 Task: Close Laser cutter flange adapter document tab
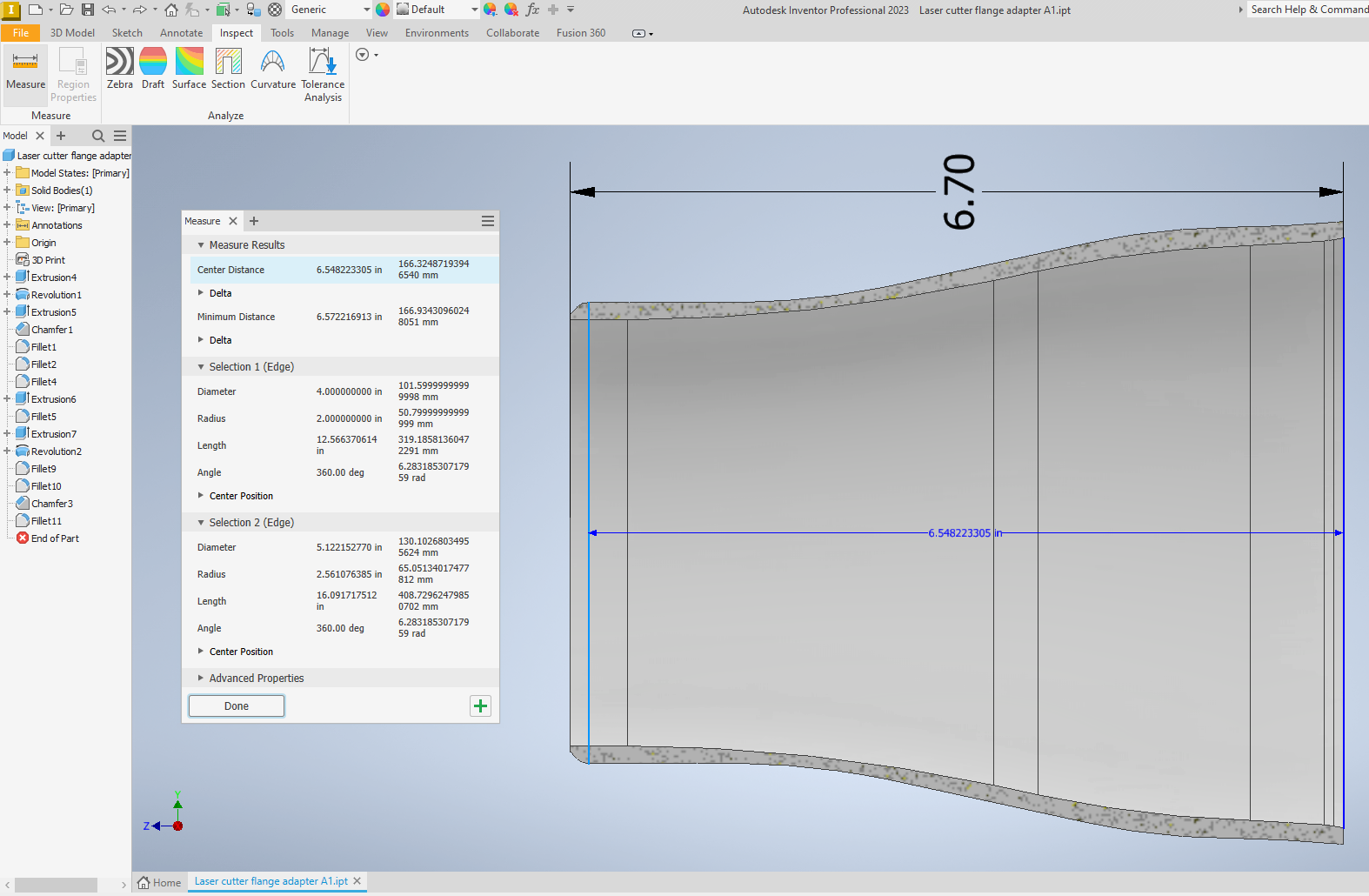357,881
